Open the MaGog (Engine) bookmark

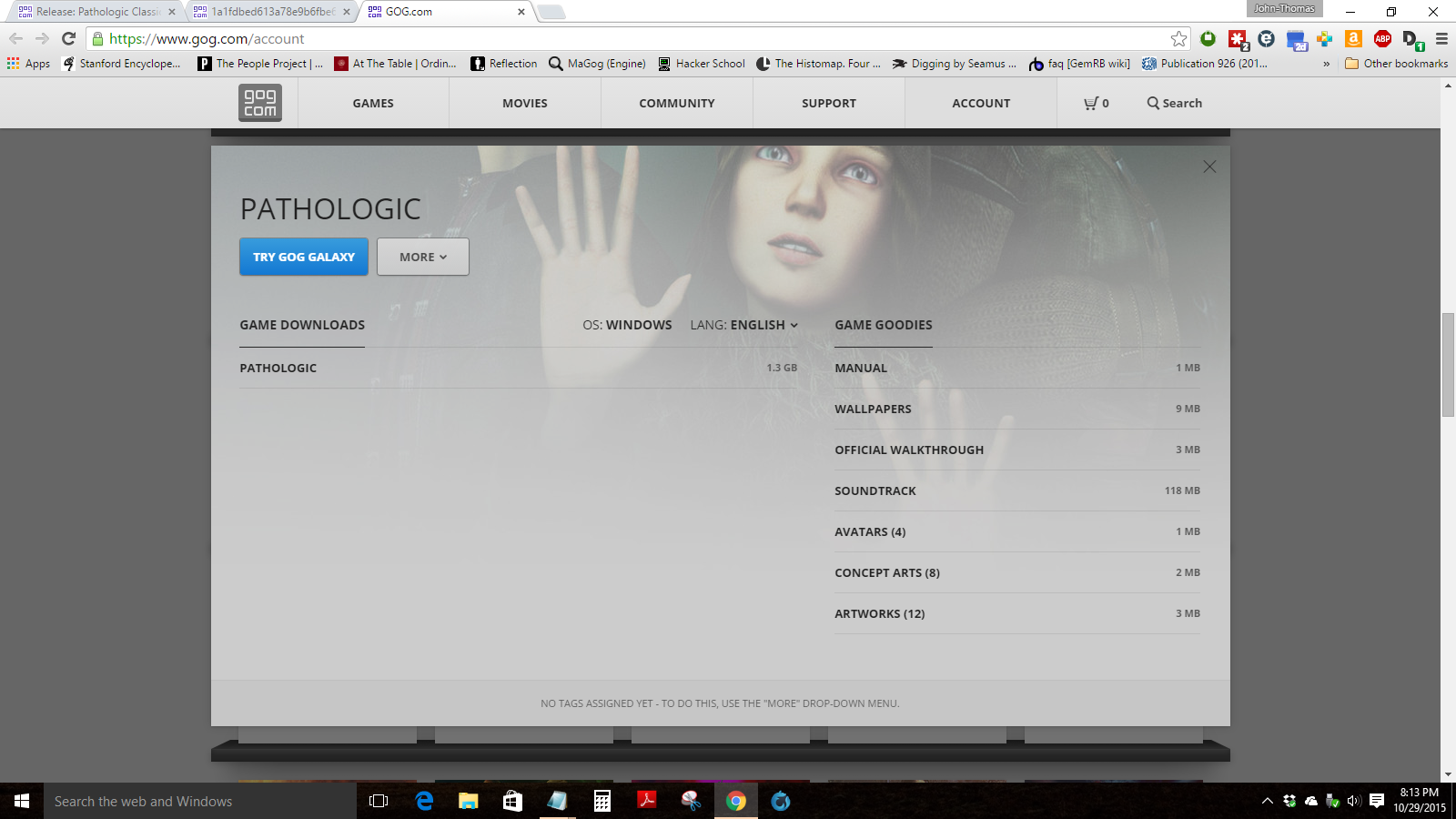(597, 64)
